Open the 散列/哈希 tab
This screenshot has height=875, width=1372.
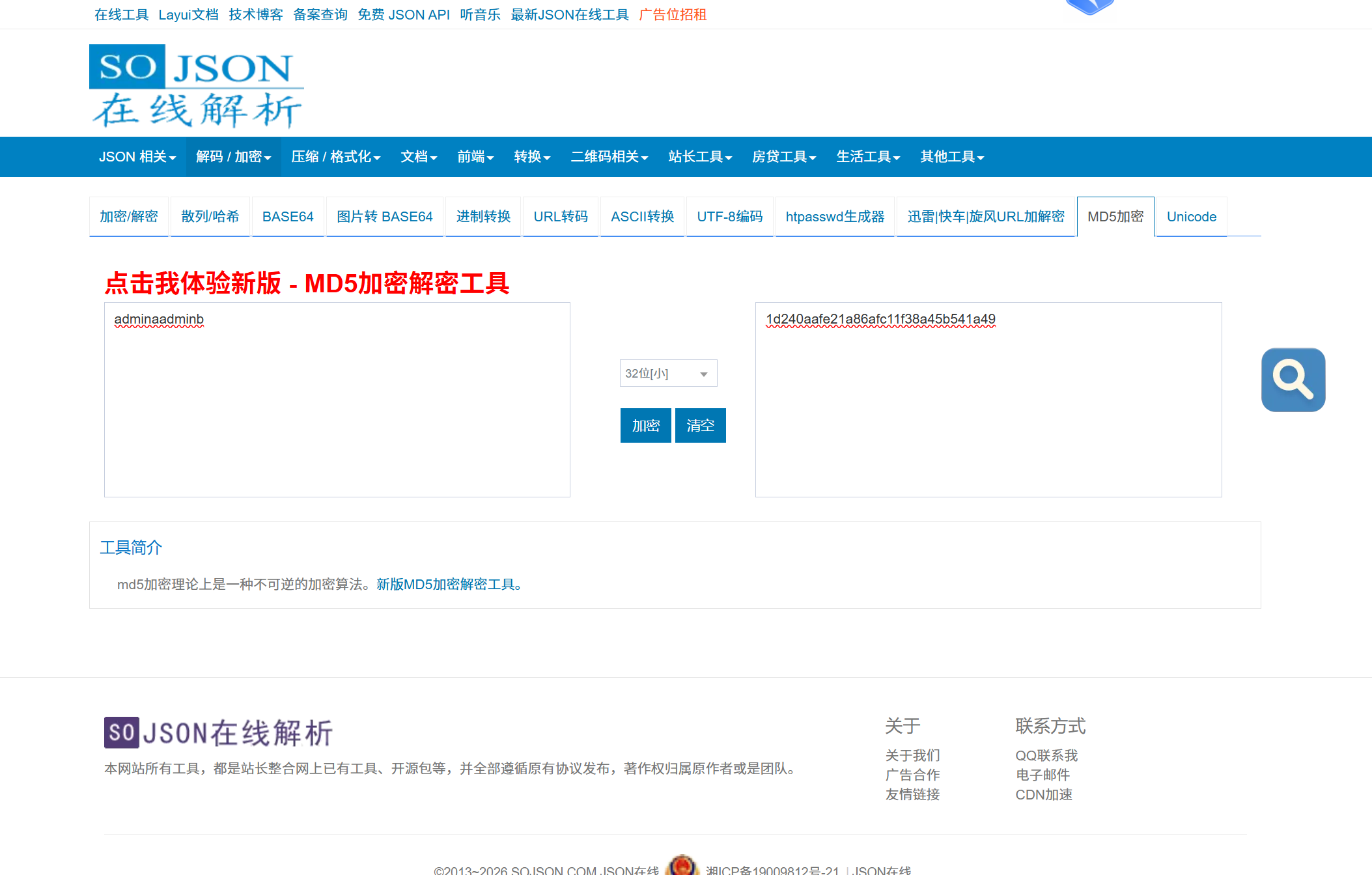[210, 217]
